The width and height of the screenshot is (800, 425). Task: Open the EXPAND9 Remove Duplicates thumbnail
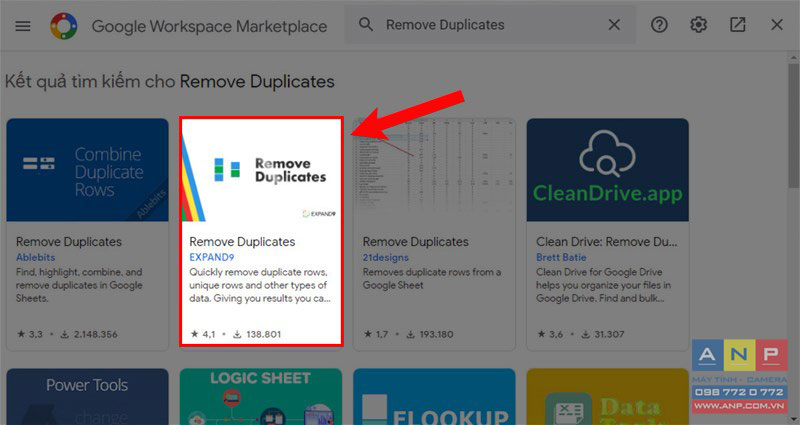click(261, 170)
